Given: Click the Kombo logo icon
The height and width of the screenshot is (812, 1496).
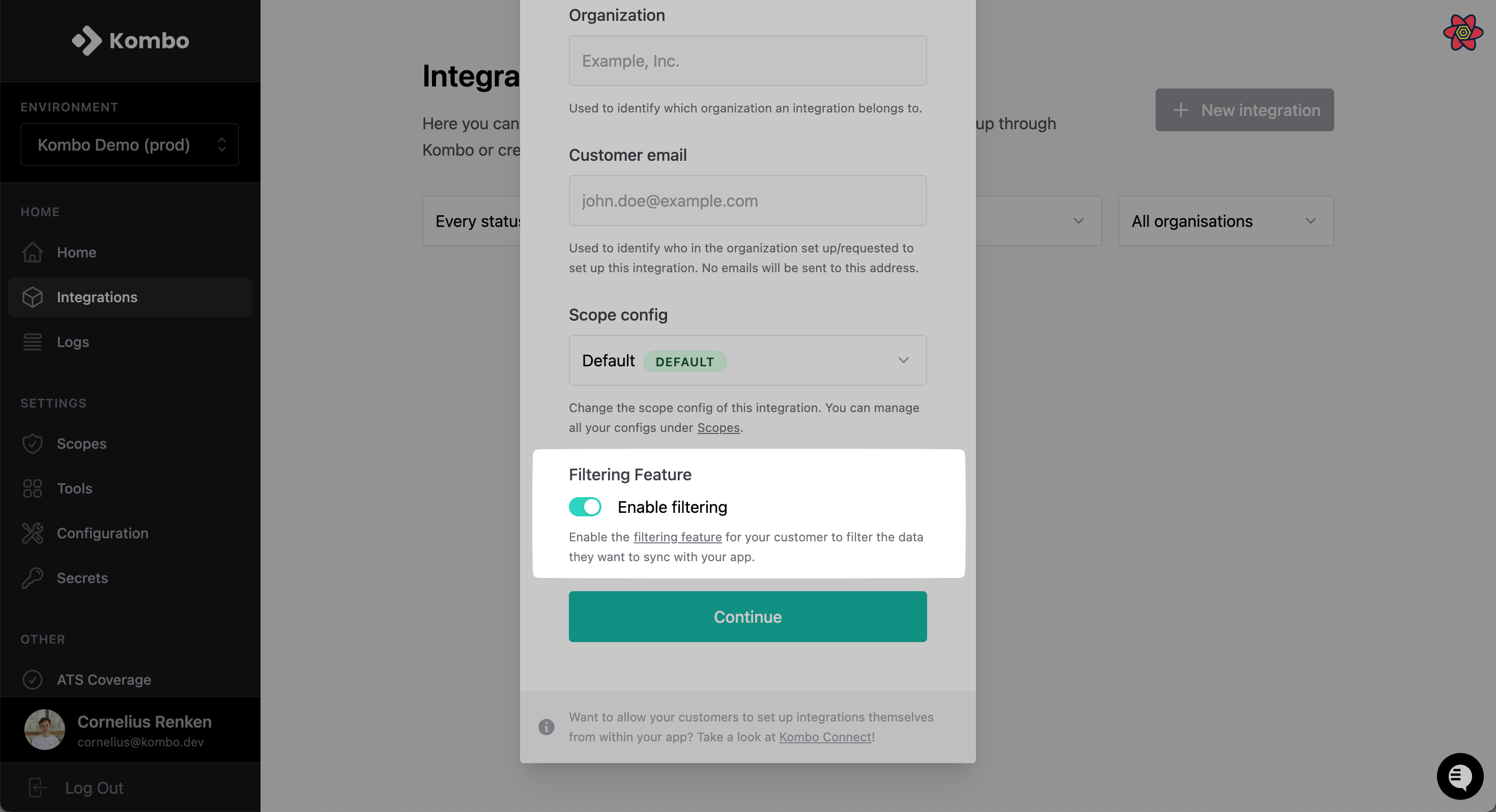Looking at the screenshot, I should 87,40.
